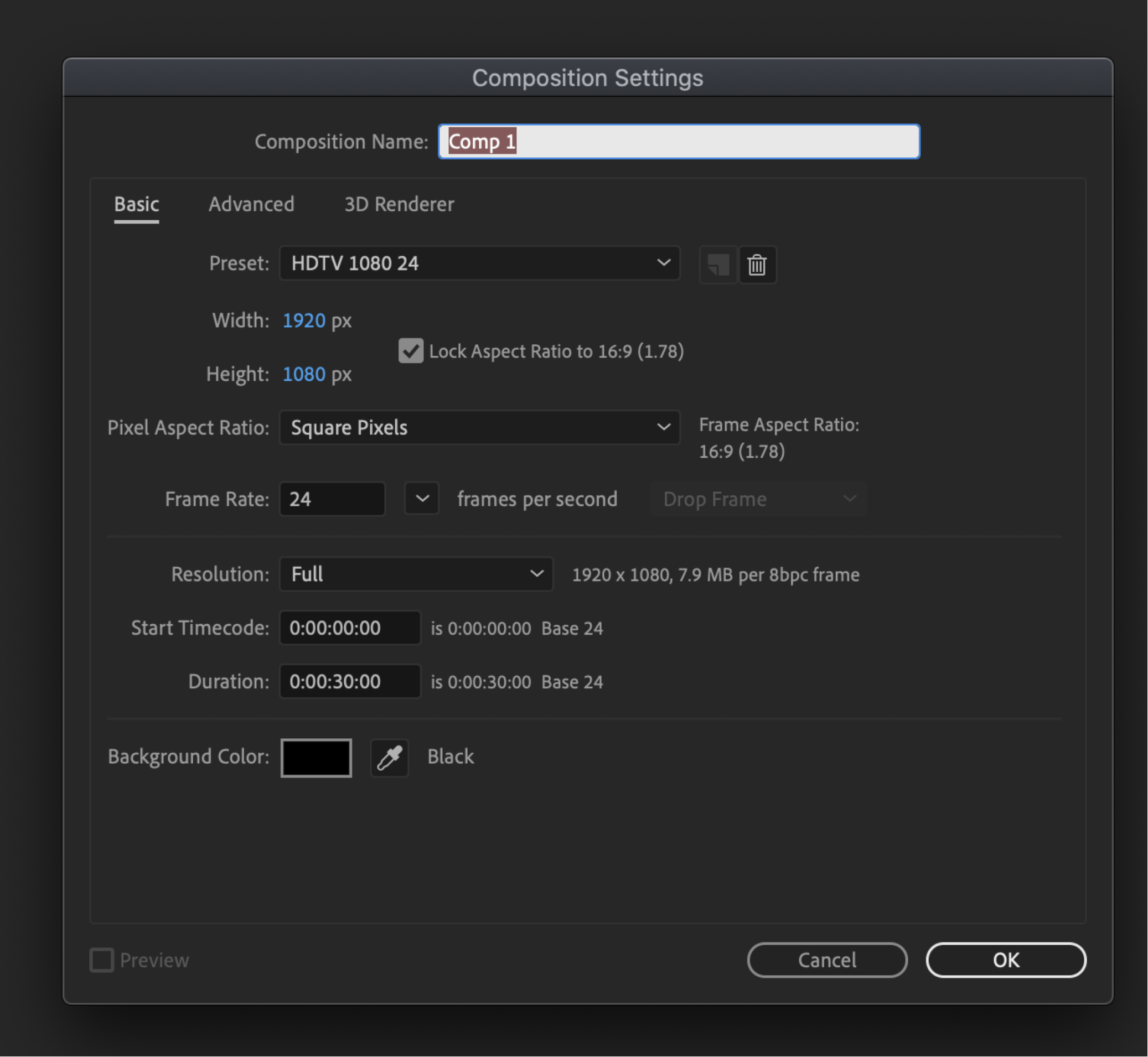Viewport: 1148px width, 1057px height.
Task: Click the Composition Name field
Action: tap(679, 141)
